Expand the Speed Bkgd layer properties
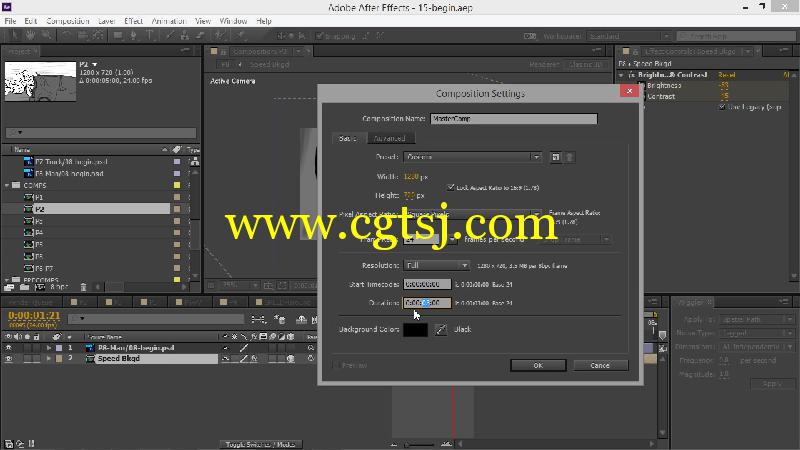The height and width of the screenshot is (450, 800). 49,359
